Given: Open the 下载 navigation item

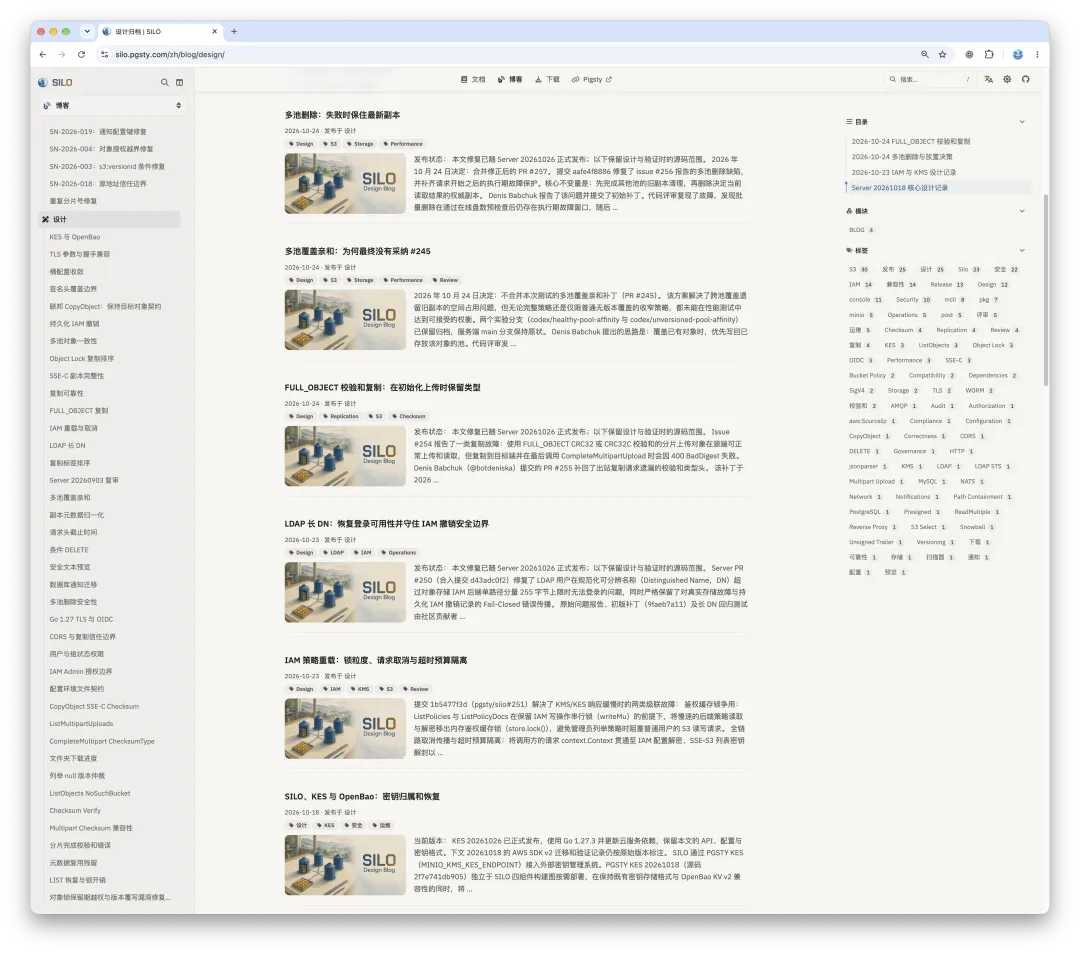Looking at the screenshot, I should click(x=548, y=79).
